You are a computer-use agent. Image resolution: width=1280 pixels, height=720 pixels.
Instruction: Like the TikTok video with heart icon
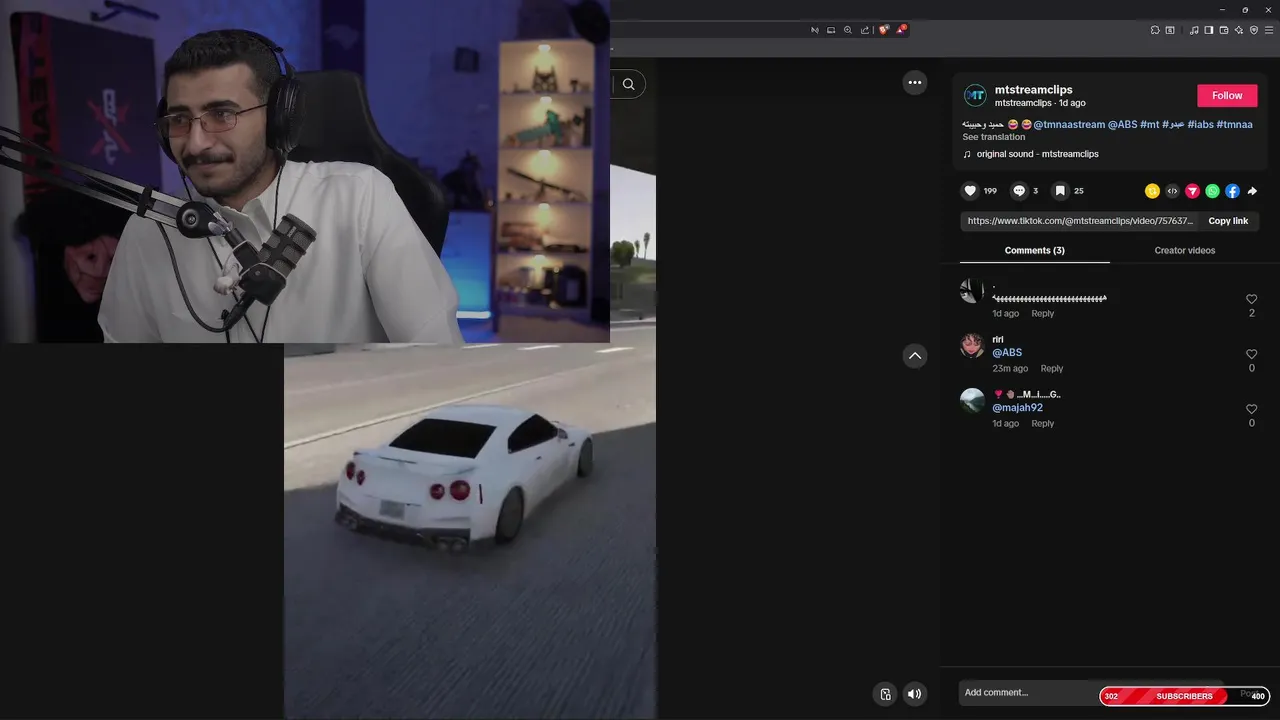click(x=970, y=191)
